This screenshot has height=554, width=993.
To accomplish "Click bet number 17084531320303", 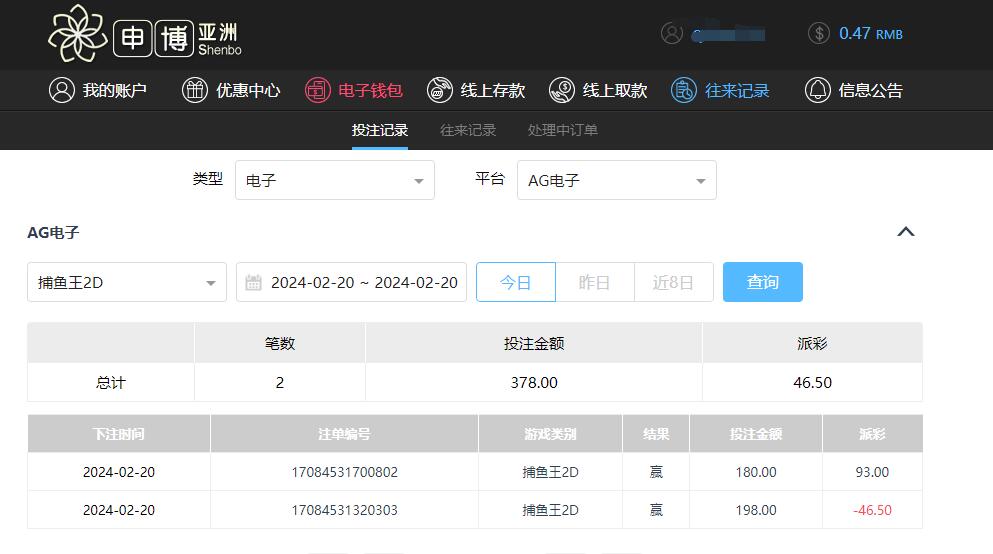I will pos(345,510).
